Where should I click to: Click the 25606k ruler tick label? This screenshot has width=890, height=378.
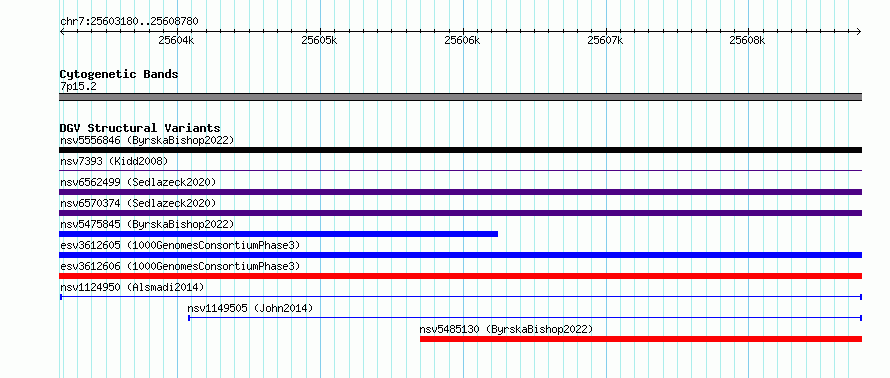(463, 40)
